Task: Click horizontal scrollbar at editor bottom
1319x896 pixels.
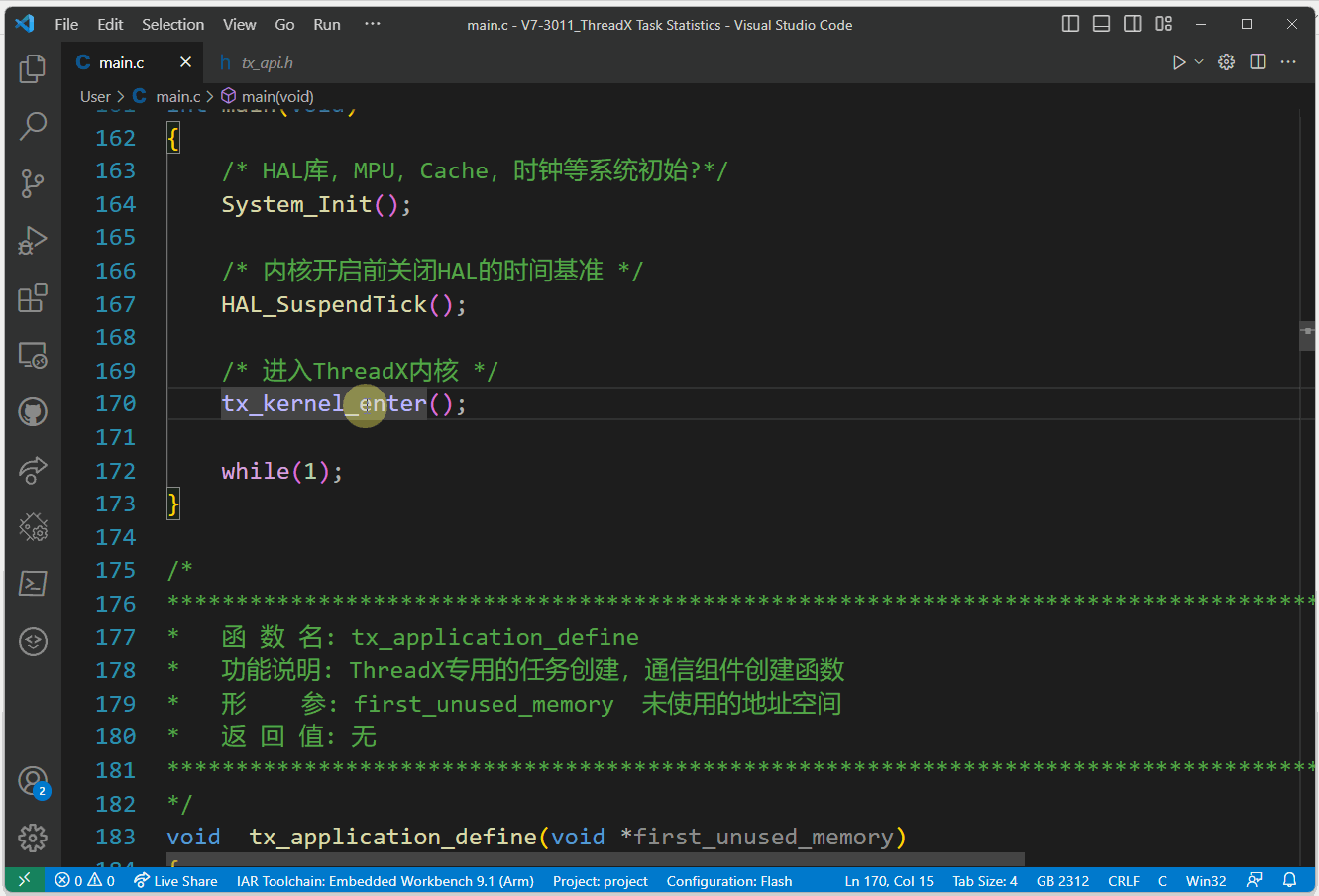Action: (x=596, y=859)
